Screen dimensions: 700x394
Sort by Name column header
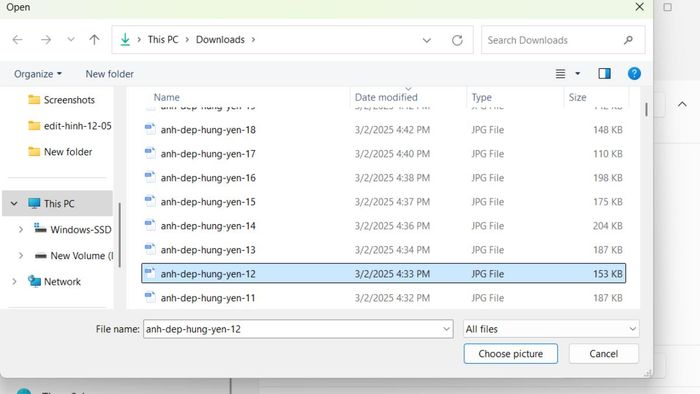point(167,97)
